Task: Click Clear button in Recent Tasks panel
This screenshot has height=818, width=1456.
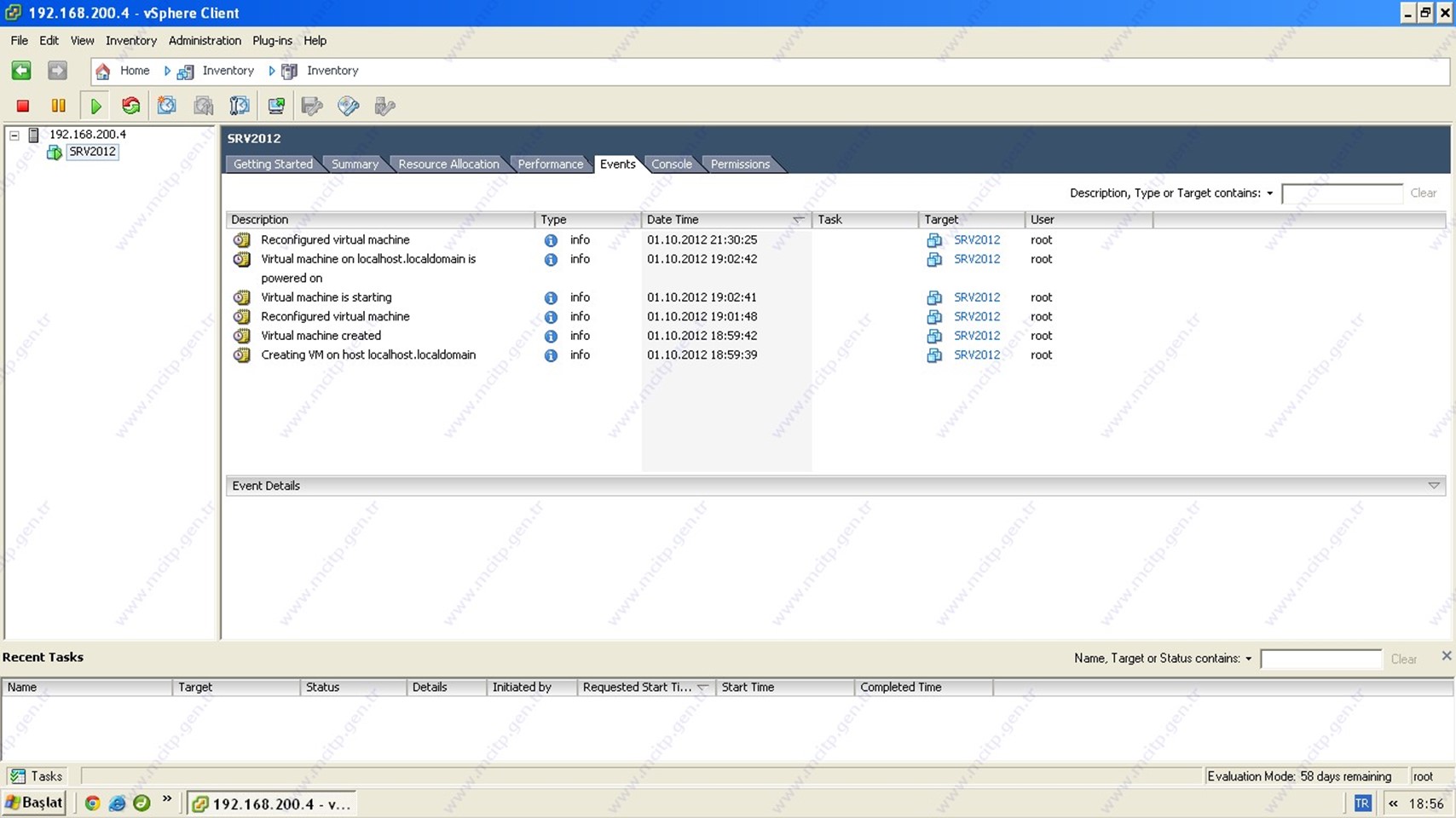Action: point(1403,660)
